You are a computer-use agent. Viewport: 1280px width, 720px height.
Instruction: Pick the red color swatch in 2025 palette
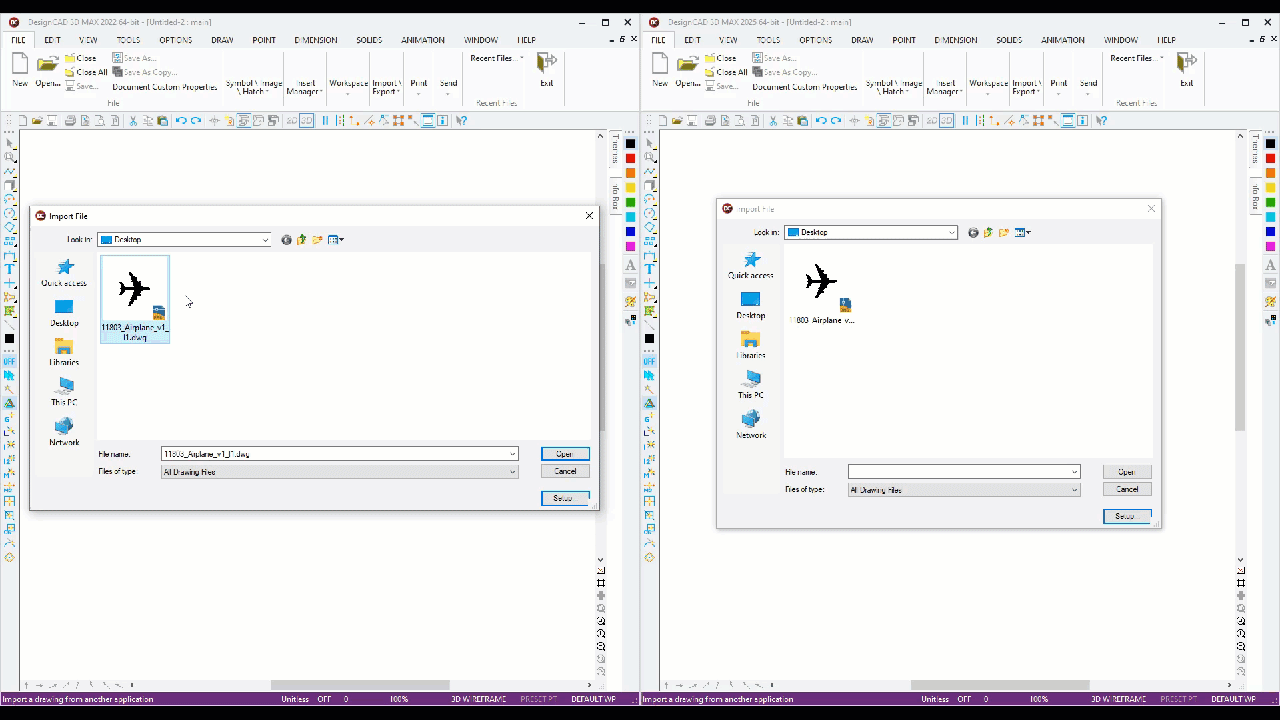click(x=1271, y=158)
